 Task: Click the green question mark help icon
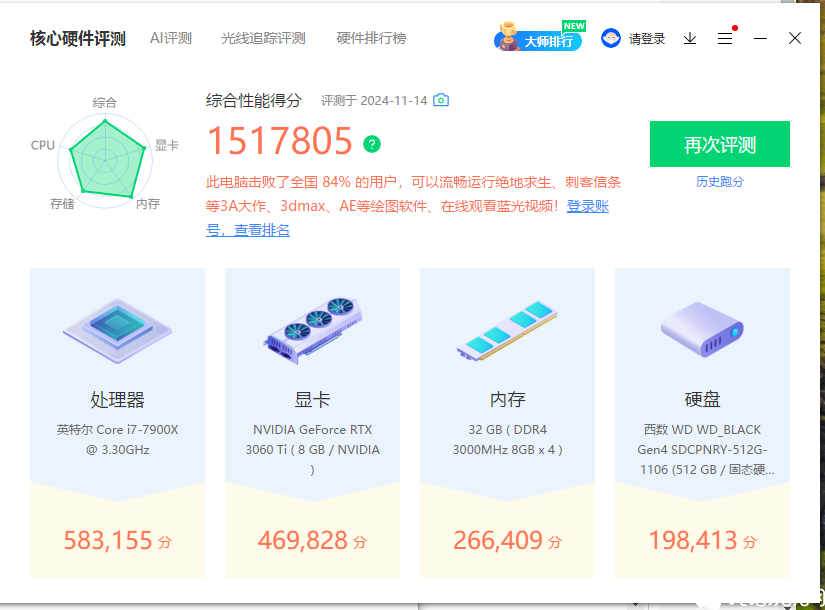point(372,144)
